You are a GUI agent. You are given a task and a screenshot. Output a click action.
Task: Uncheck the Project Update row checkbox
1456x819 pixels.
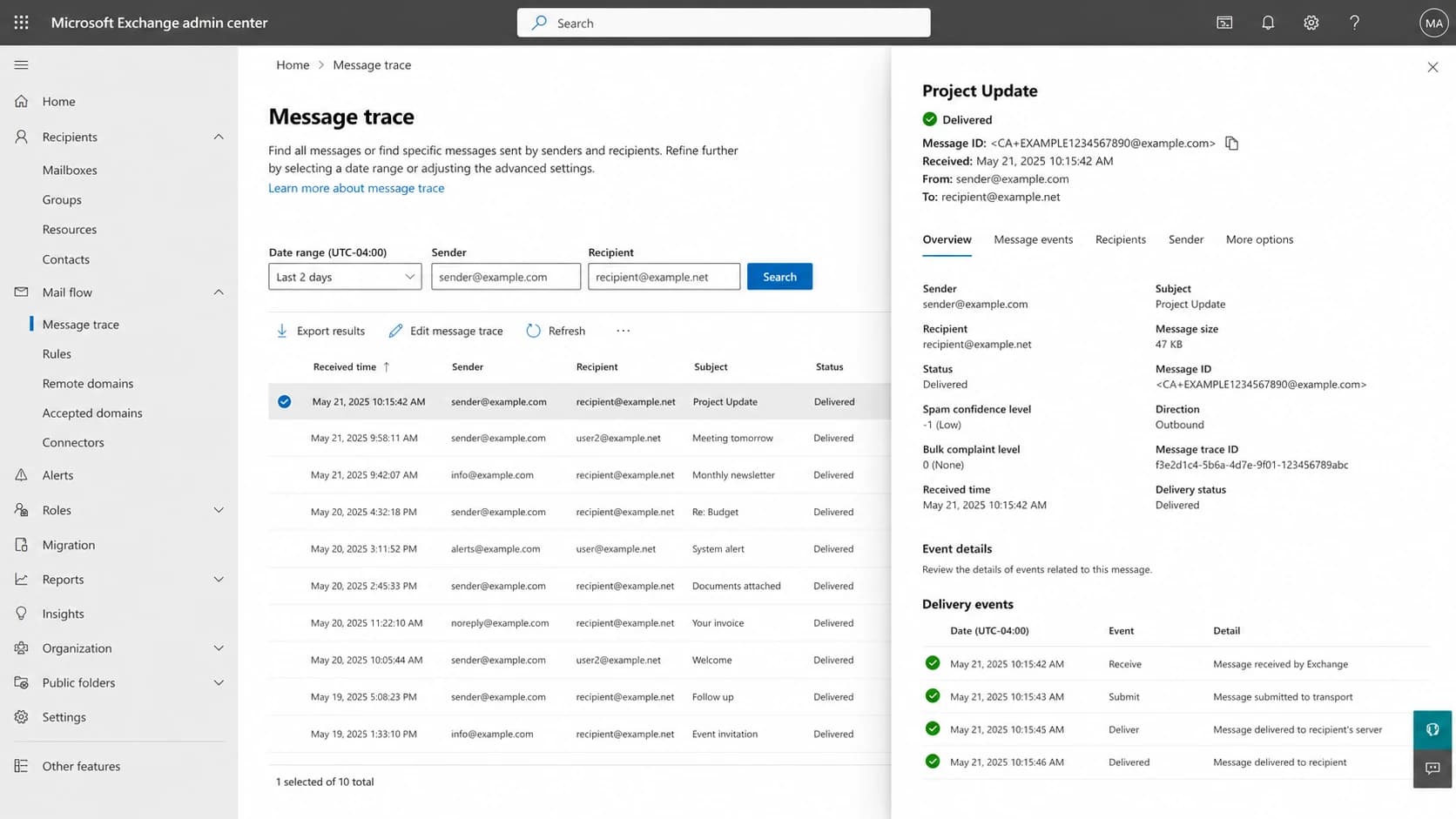(284, 402)
